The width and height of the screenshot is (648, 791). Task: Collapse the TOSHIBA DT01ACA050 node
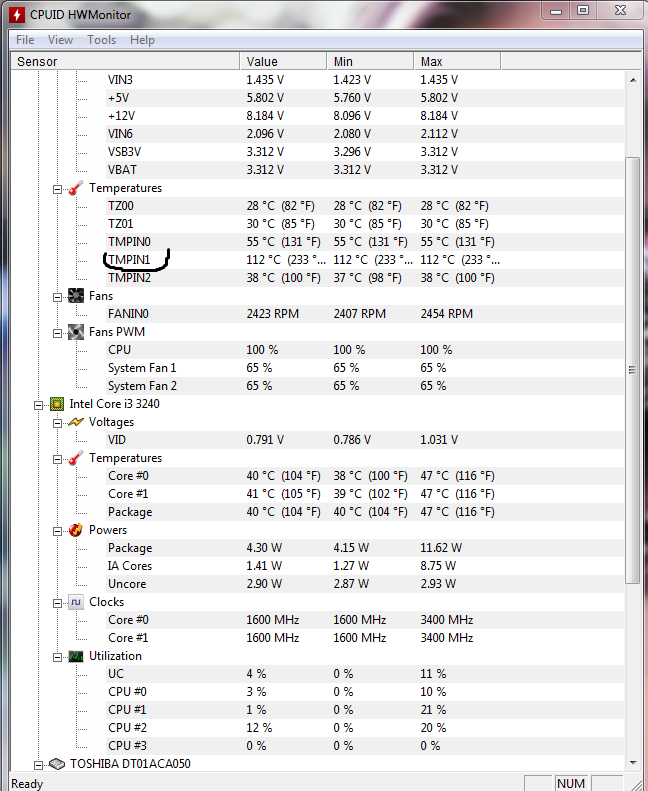coord(38,765)
